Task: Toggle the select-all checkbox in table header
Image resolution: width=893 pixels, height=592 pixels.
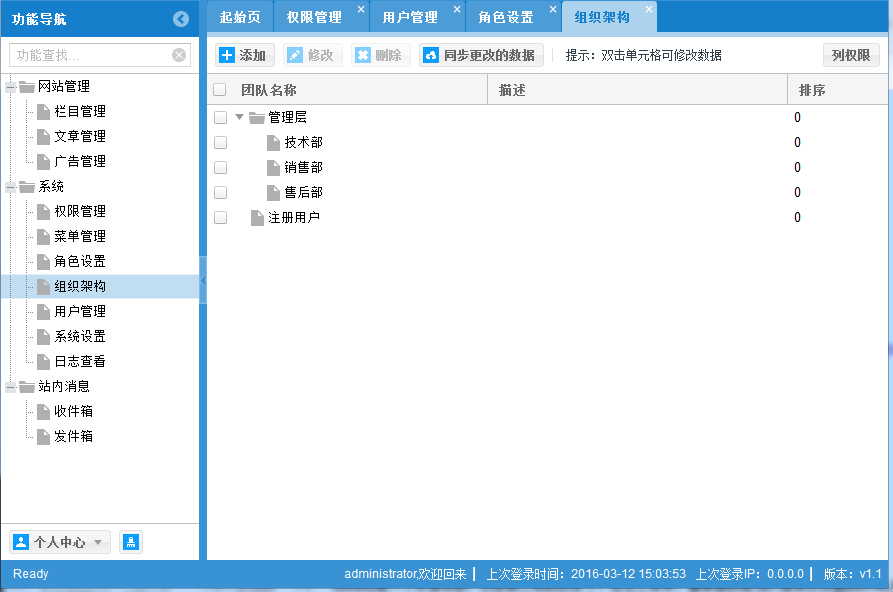Action: 220,89
